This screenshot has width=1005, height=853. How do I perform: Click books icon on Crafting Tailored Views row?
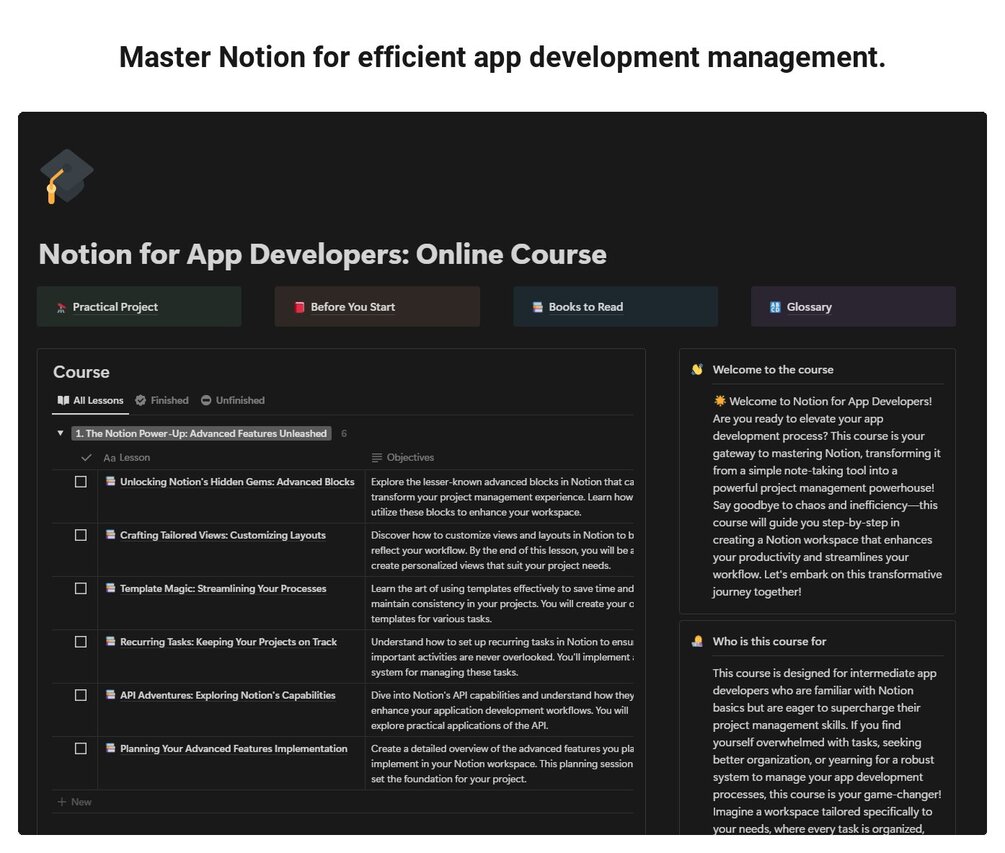click(110, 534)
